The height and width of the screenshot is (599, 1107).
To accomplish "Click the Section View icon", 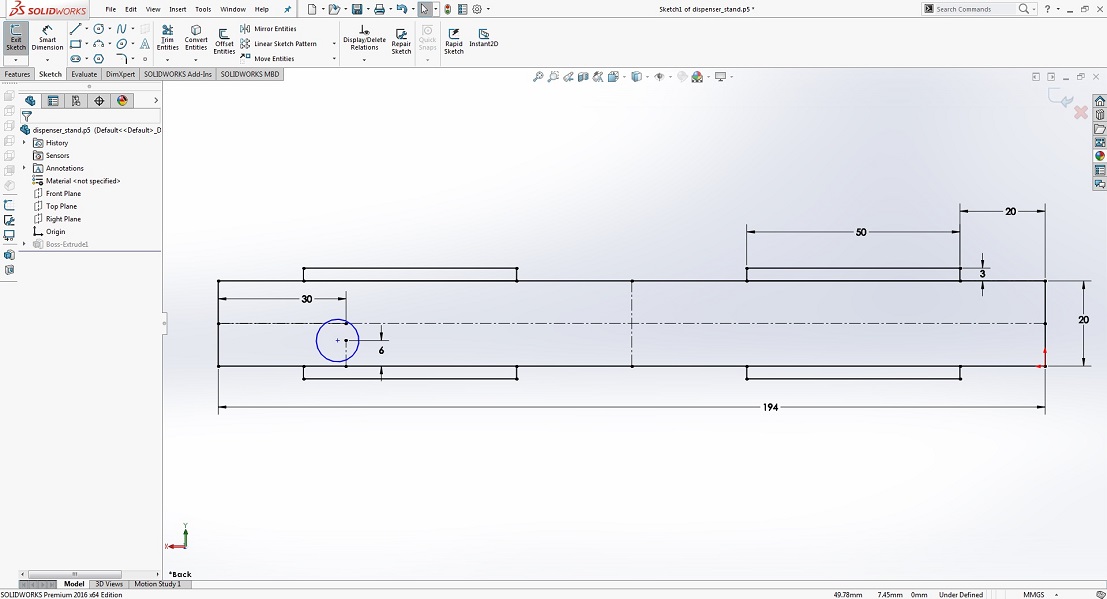I will (x=583, y=76).
